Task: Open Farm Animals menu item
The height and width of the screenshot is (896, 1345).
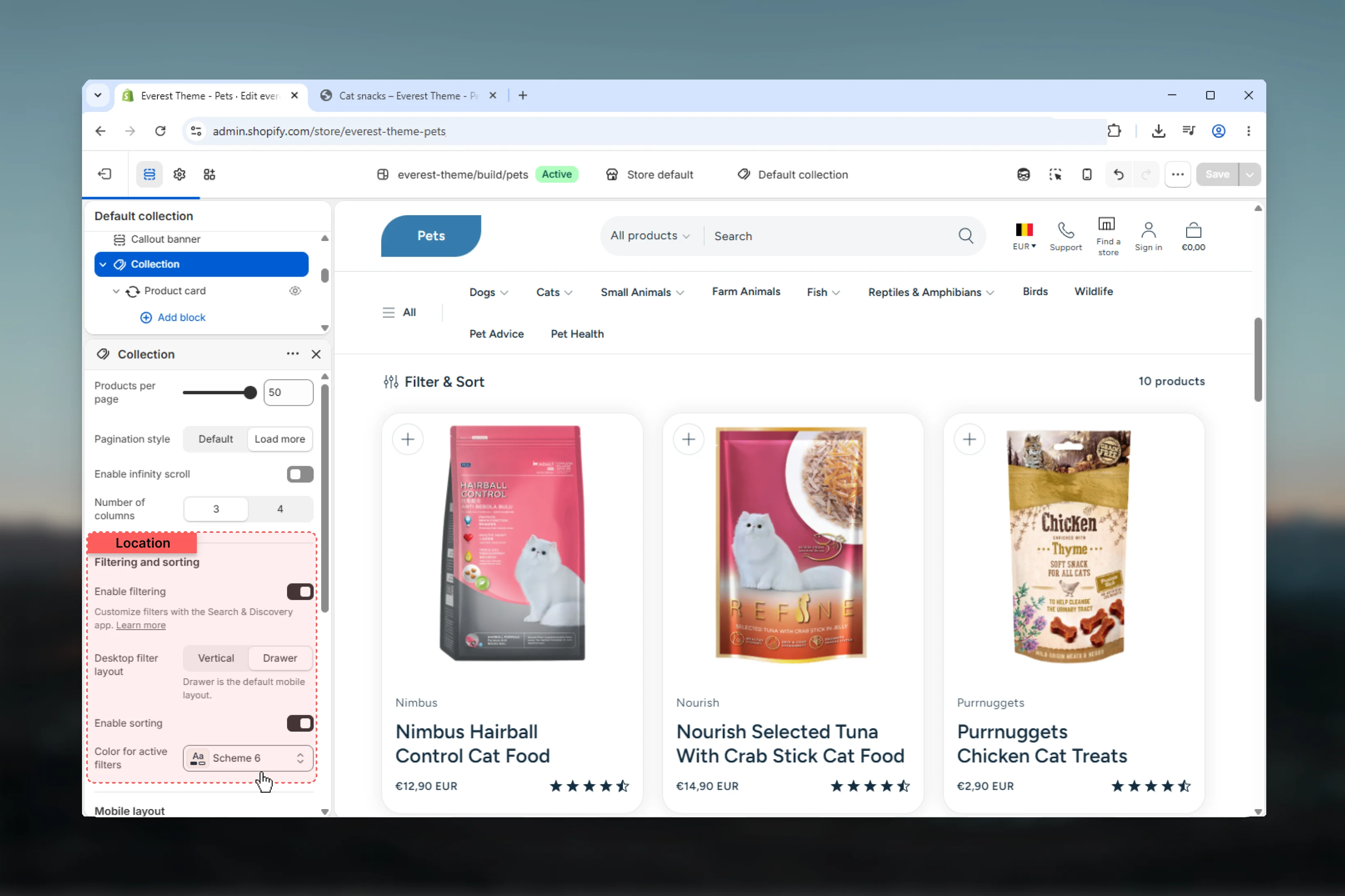Action: click(746, 291)
